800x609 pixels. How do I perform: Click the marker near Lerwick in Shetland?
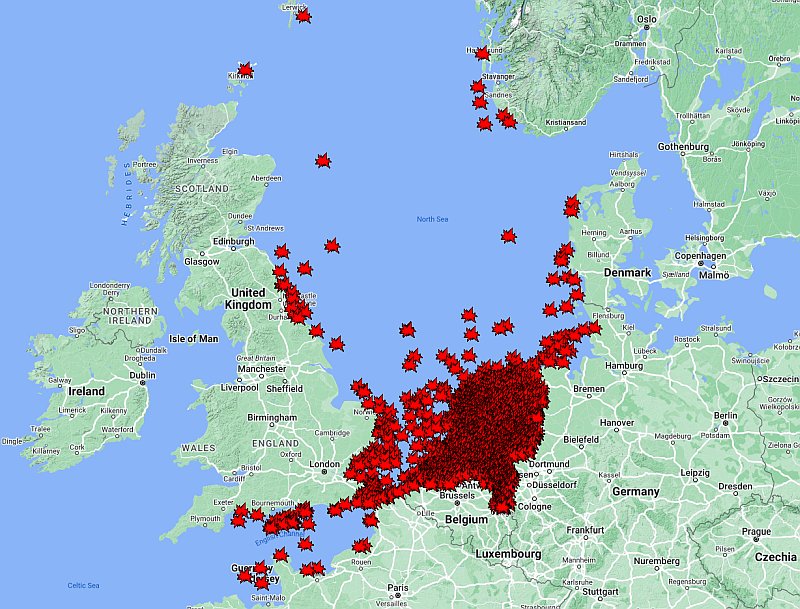[x=302, y=17]
